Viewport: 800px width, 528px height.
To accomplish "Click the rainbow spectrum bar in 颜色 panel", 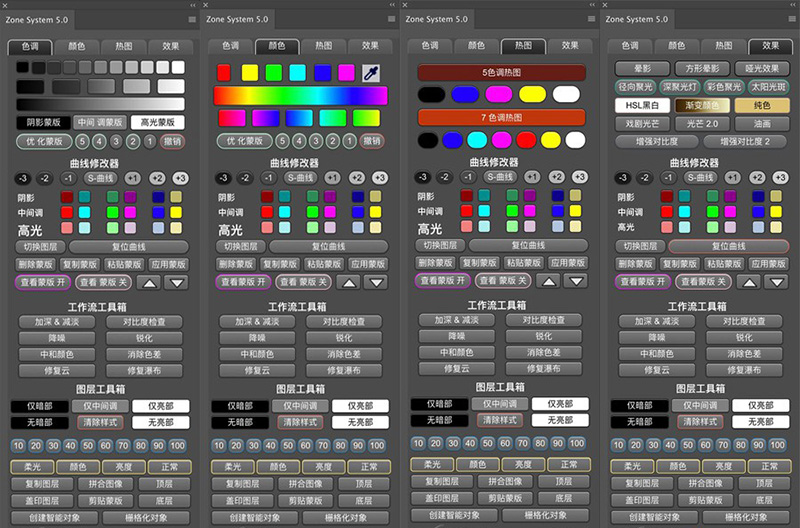I will [x=300, y=96].
